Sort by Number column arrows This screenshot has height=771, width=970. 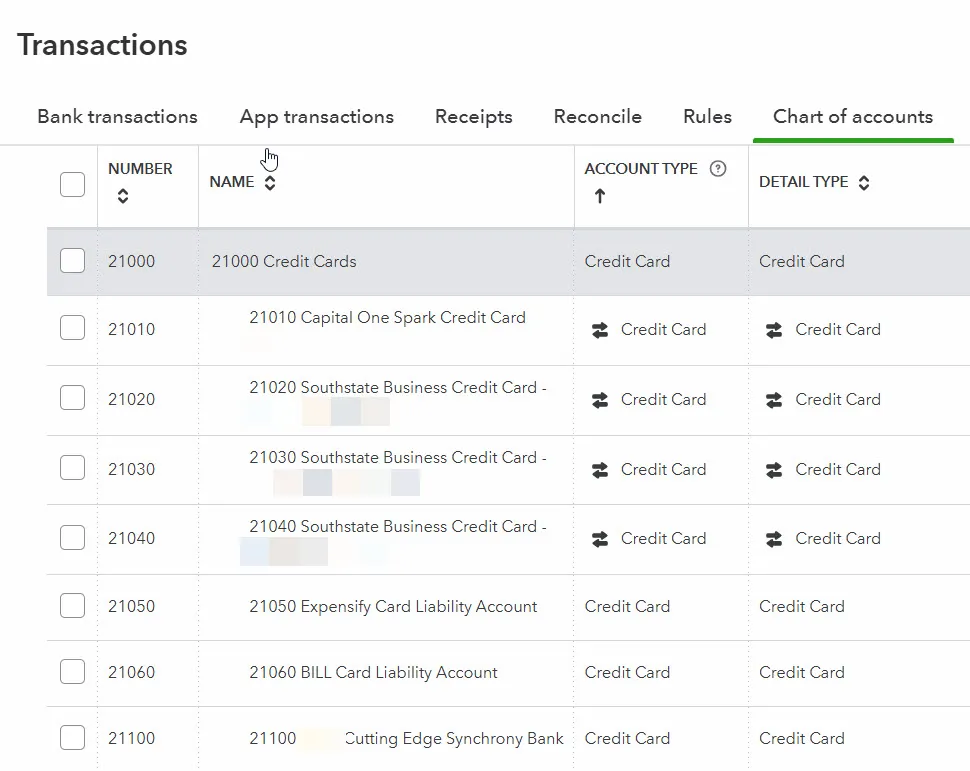122,197
